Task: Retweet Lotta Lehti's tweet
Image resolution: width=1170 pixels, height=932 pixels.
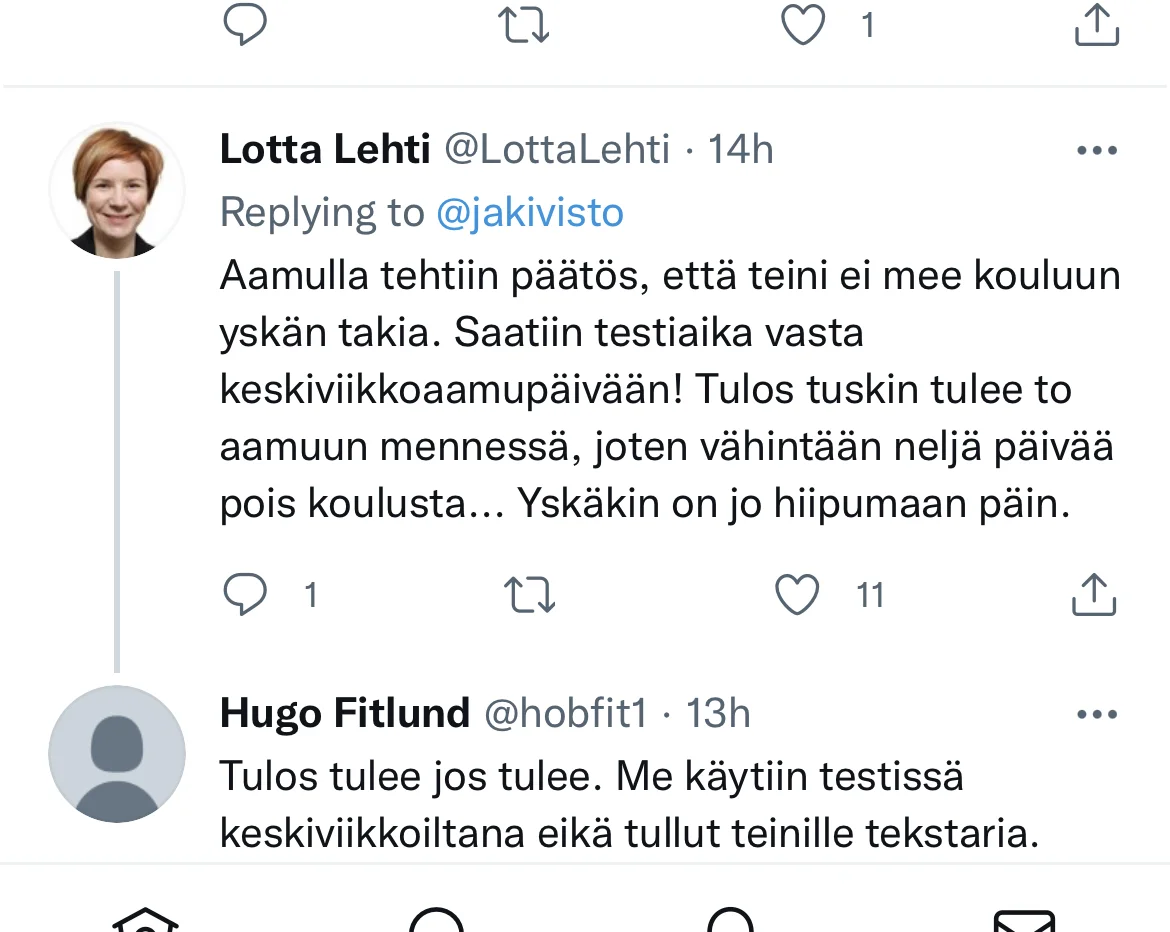Action: [x=530, y=596]
